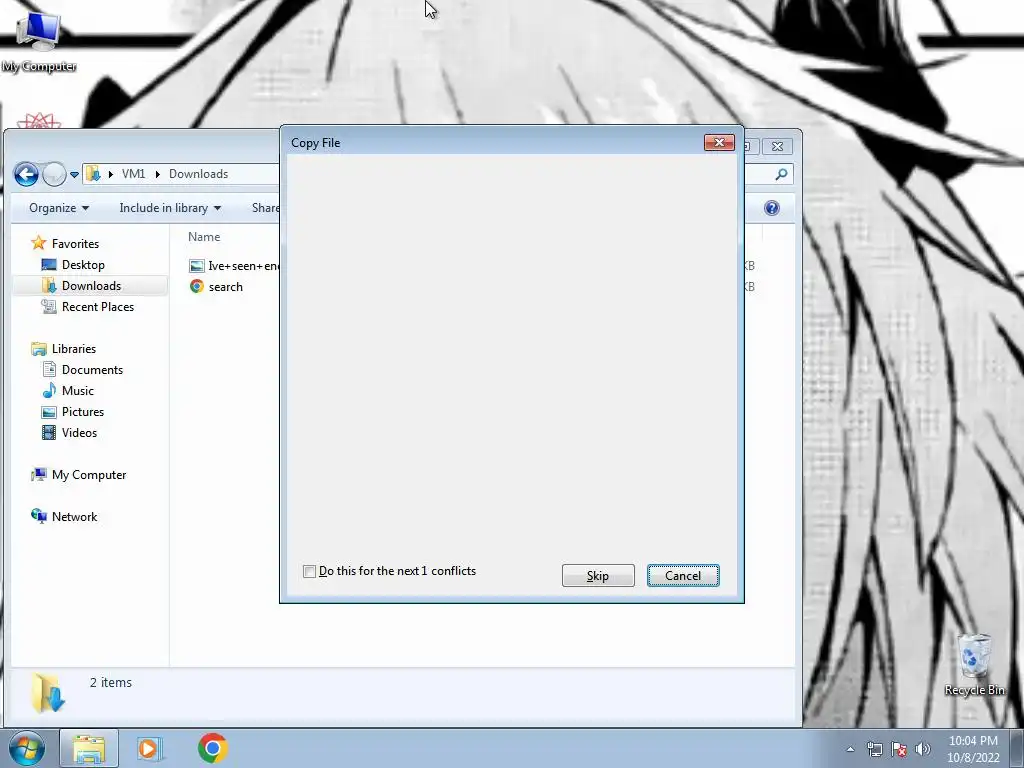Open Action Center flag tray icon

[899, 749]
